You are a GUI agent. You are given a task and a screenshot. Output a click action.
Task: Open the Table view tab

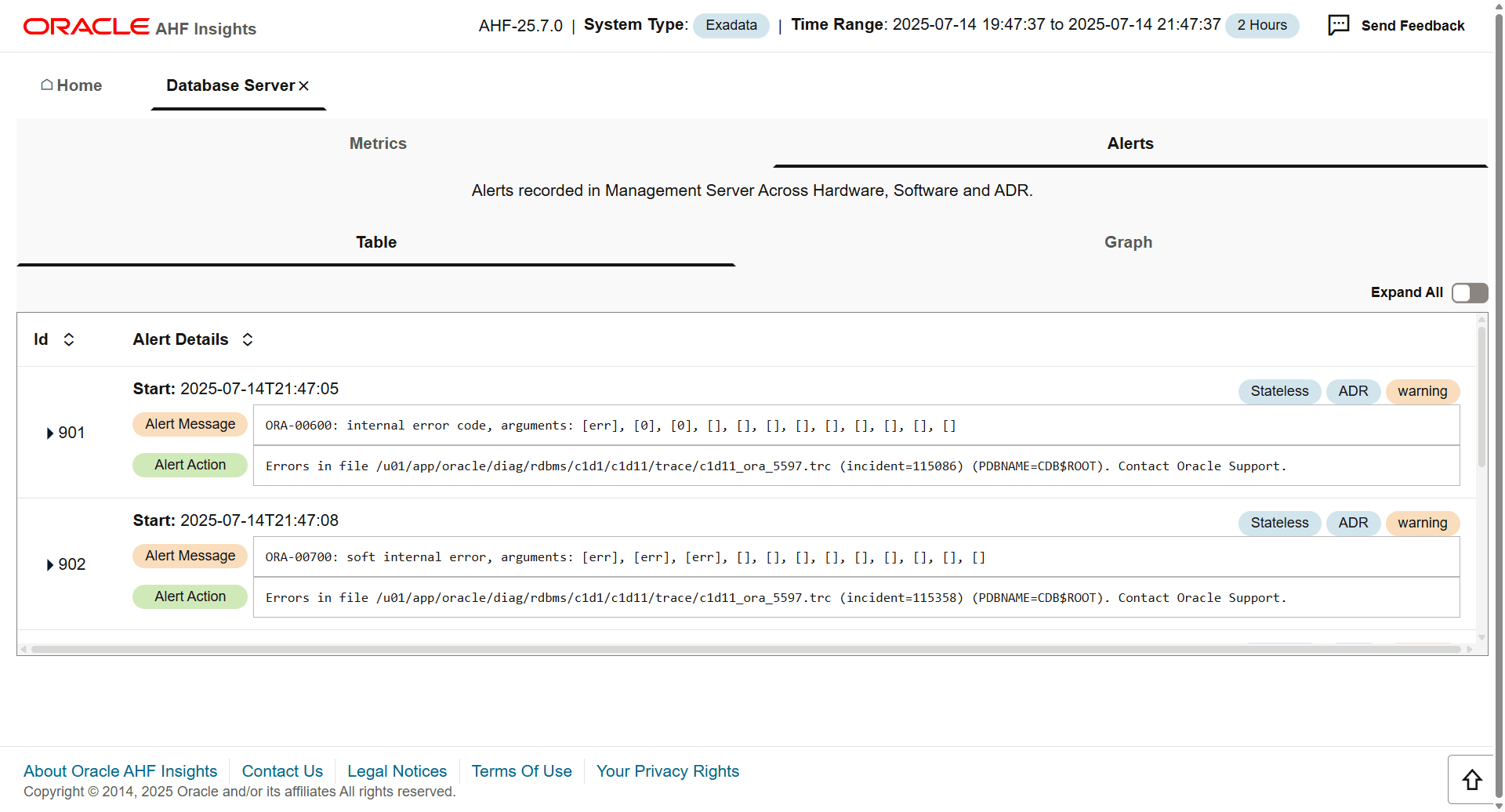[x=376, y=242]
